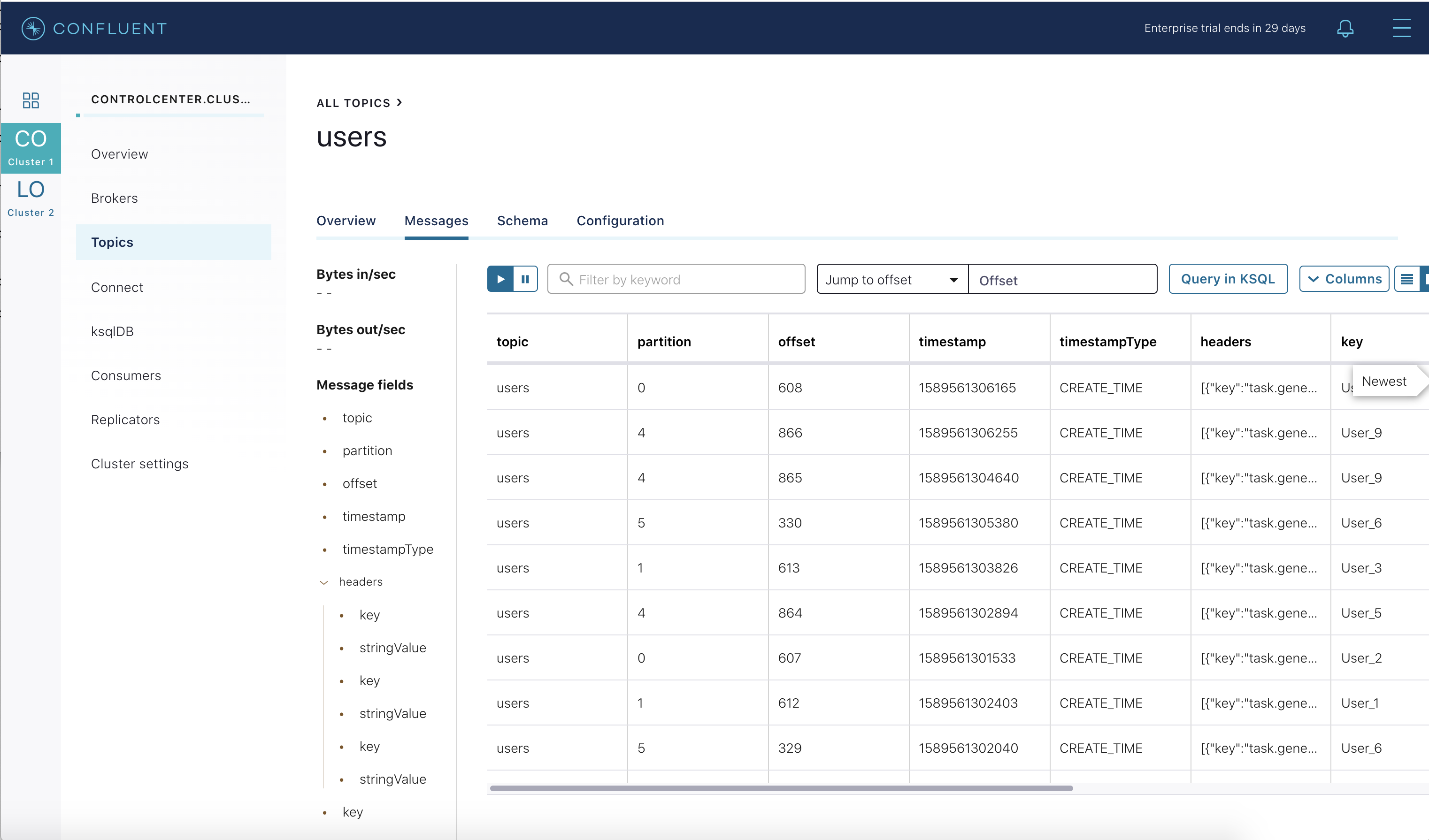Viewport: 1429px width, 840px height.
Task: Sort by the topic column header
Action: pos(512,342)
